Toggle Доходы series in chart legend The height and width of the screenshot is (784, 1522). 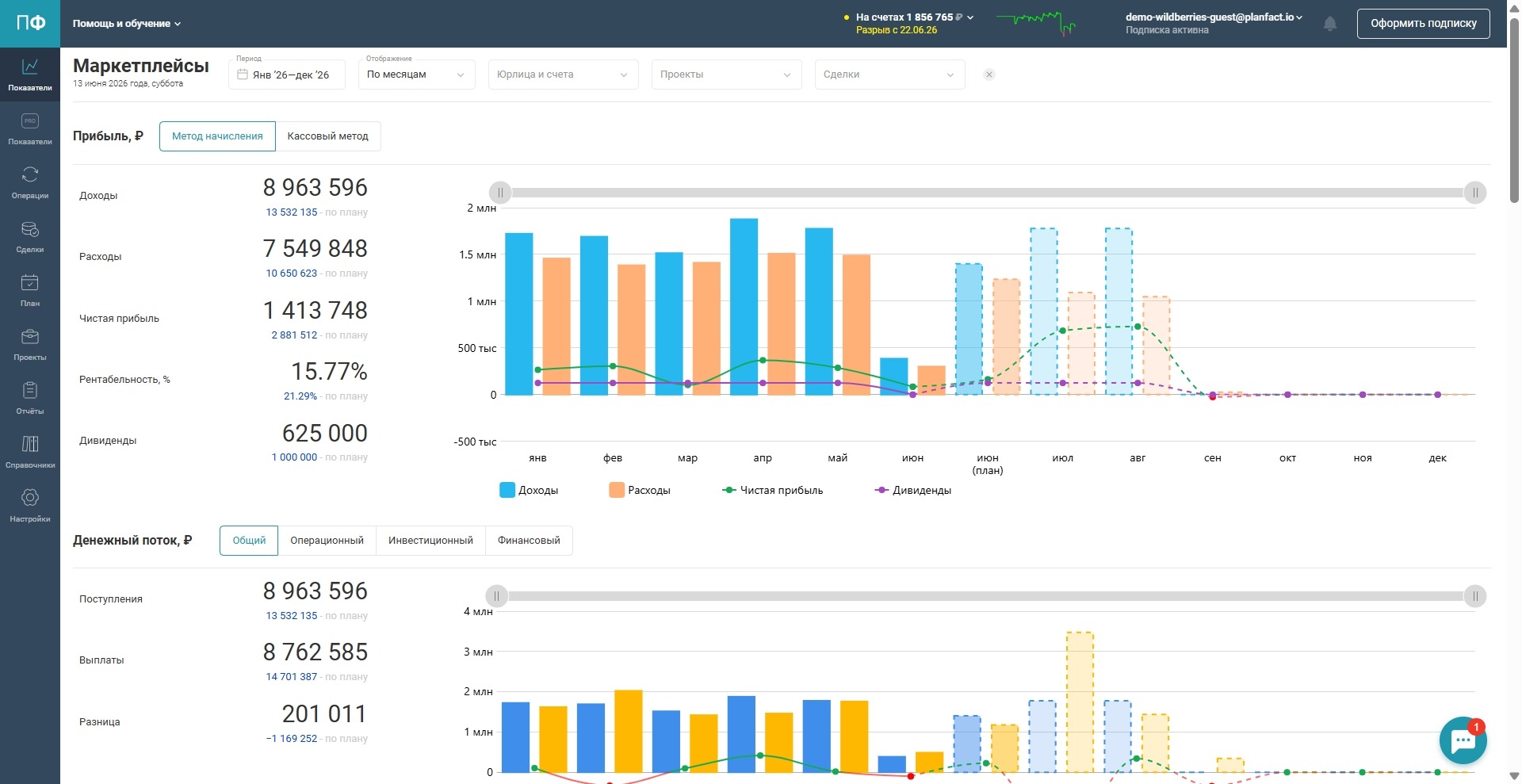(x=529, y=490)
